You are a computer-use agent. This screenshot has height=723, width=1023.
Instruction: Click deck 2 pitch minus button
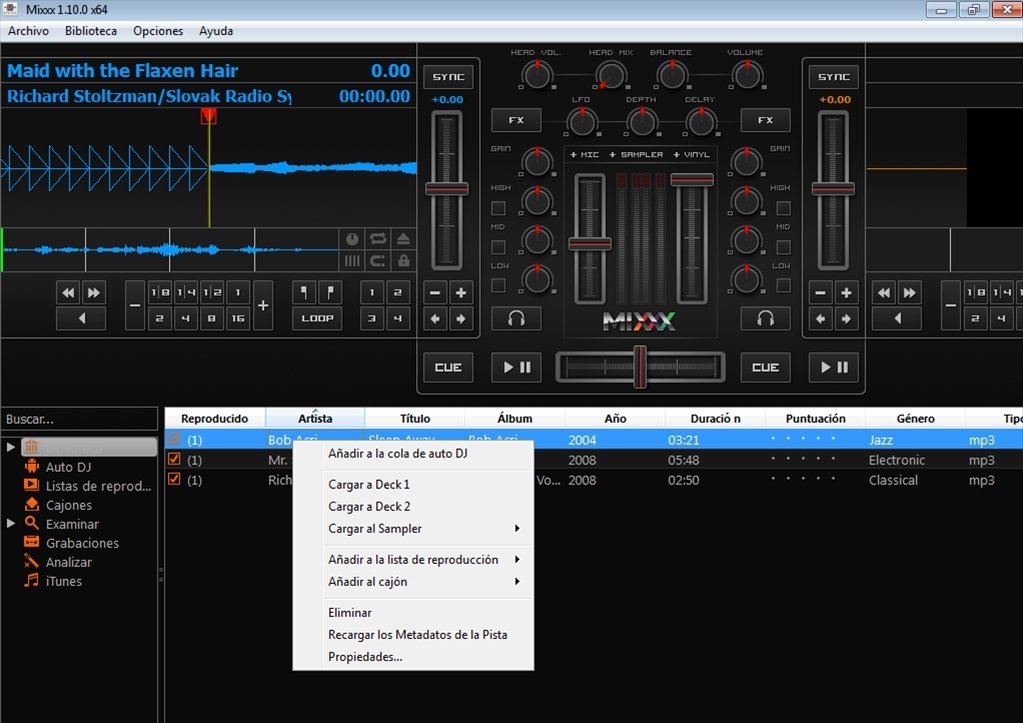click(821, 293)
